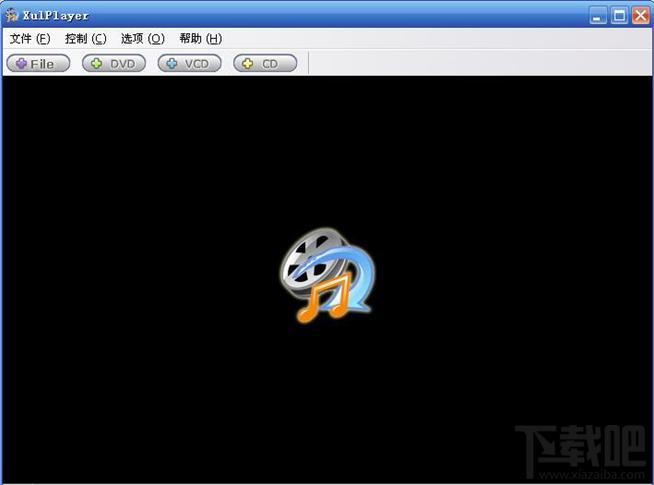Click the VCD button in the toolbar
Image resolution: width=654 pixels, height=485 pixels.
pyautogui.click(x=189, y=63)
